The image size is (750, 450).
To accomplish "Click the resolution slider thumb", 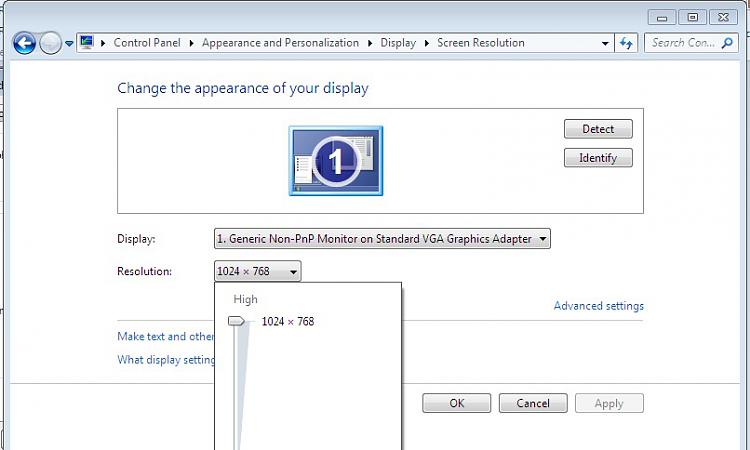I will (x=236, y=321).
